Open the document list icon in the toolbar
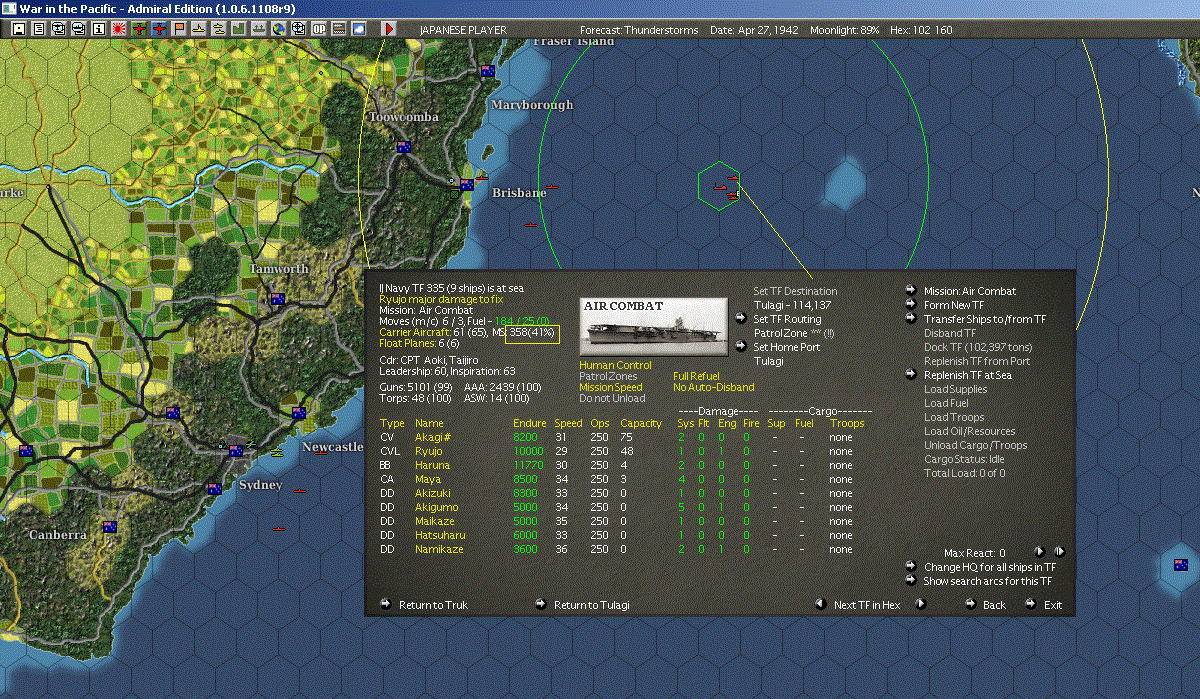 point(39,30)
